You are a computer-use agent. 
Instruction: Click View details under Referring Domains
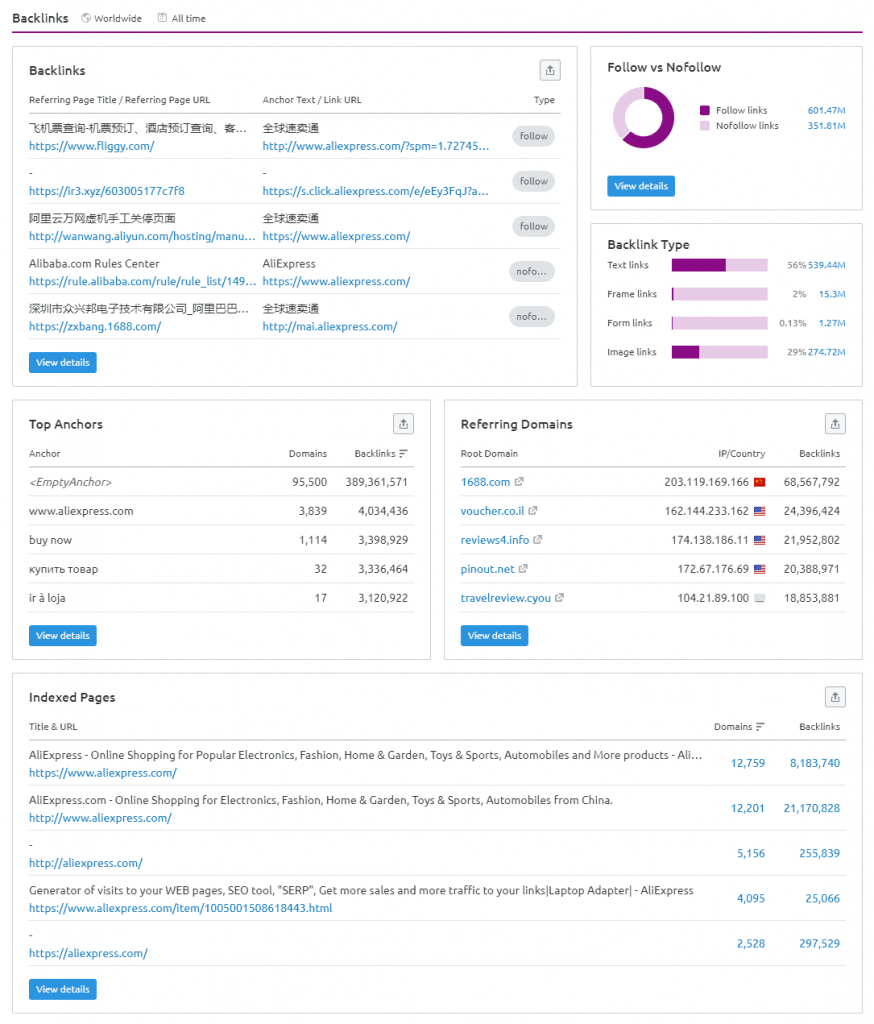494,635
